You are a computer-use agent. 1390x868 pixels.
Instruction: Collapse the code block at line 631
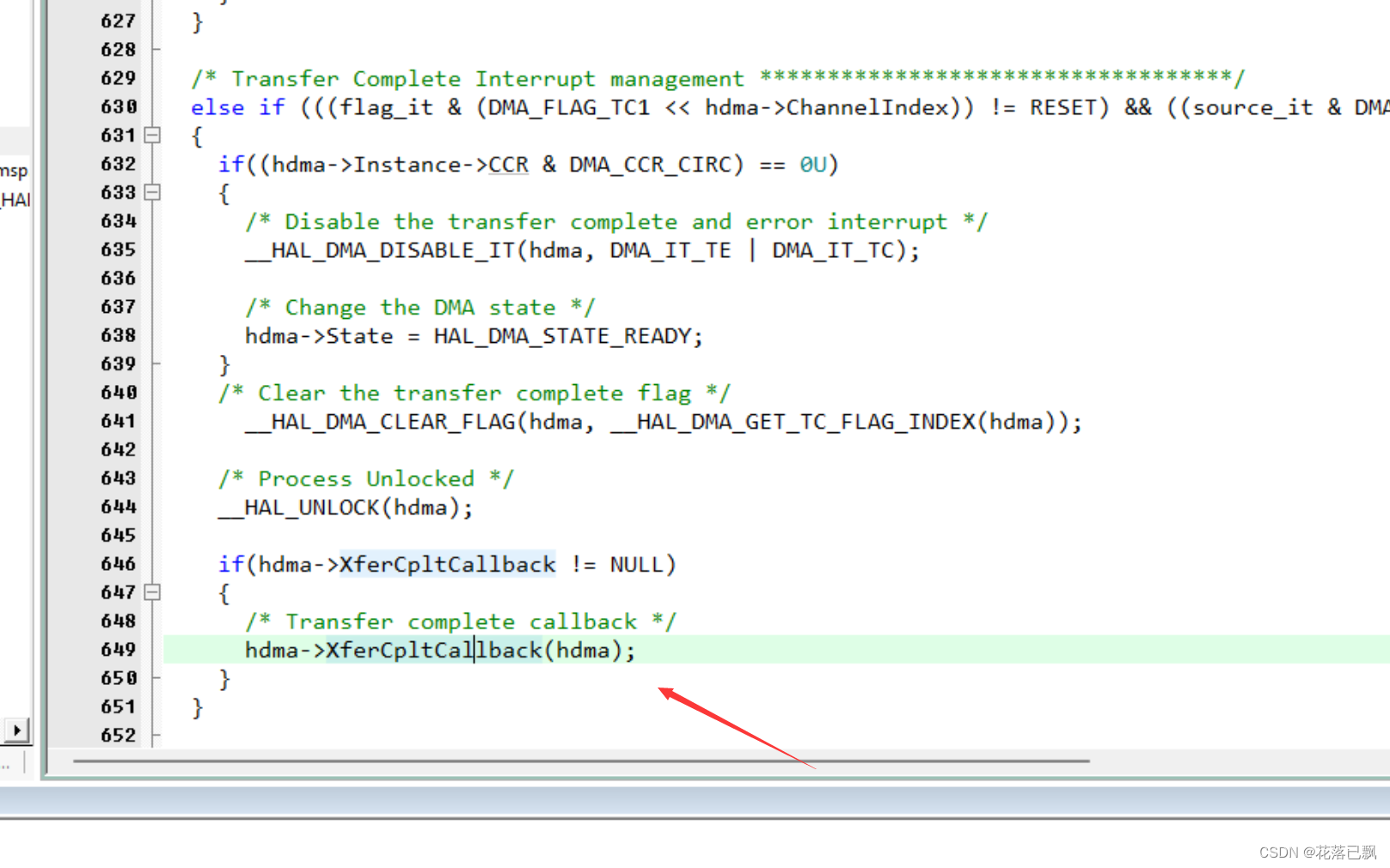(152, 135)
